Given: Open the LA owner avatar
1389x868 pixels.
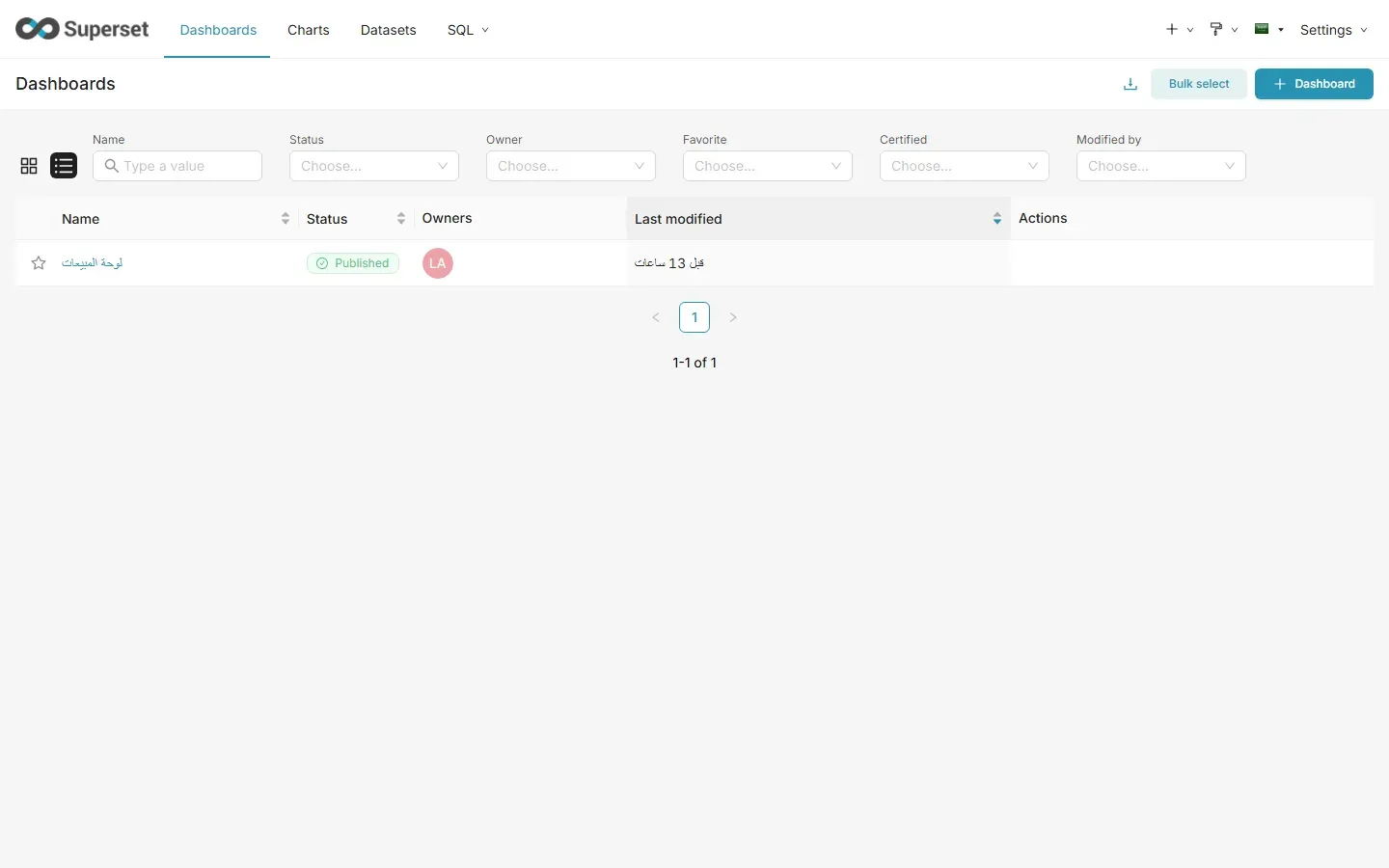Looking at the screenshot, I should point(438,263).
